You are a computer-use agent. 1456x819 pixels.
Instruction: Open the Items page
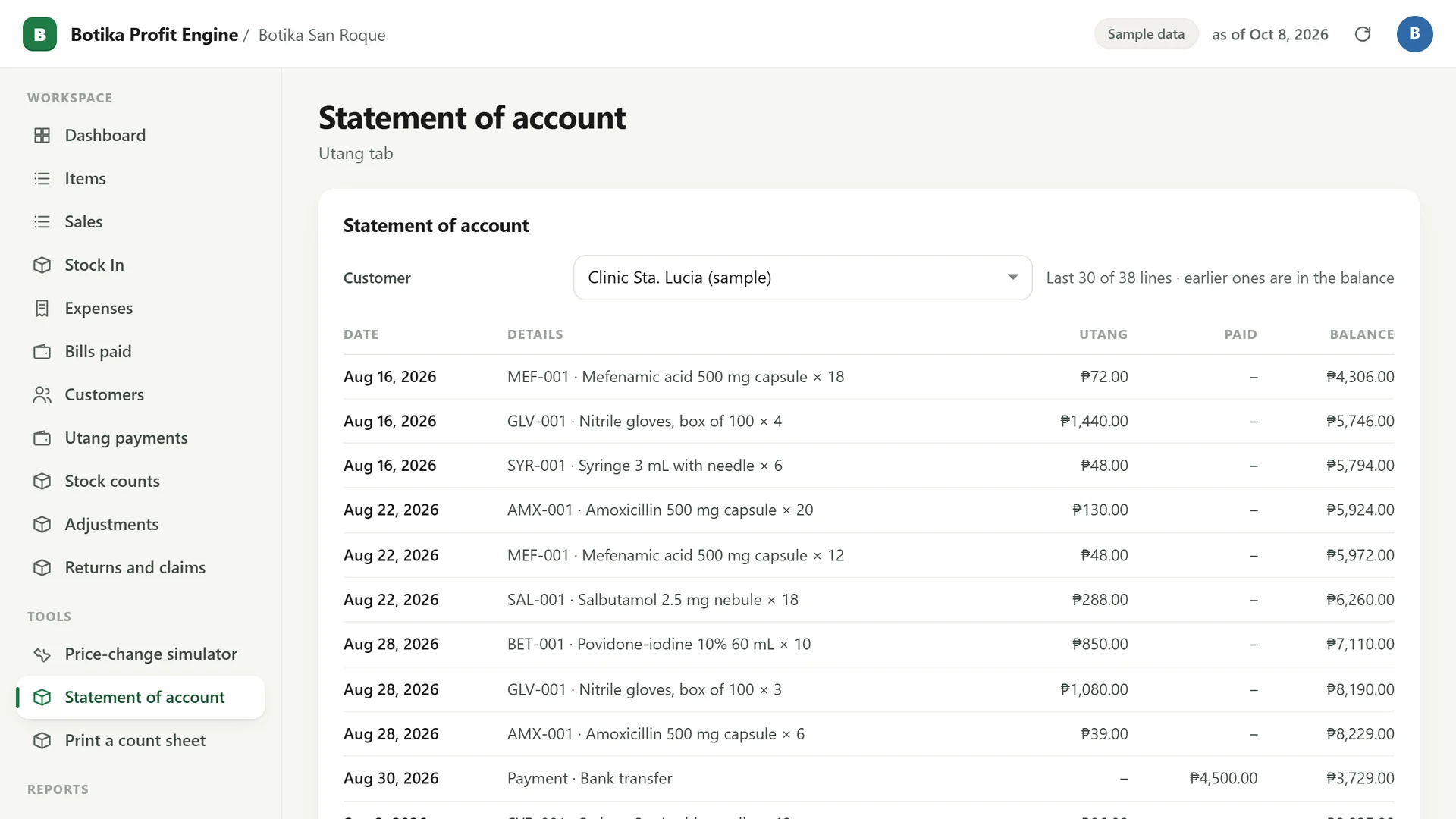141,178
